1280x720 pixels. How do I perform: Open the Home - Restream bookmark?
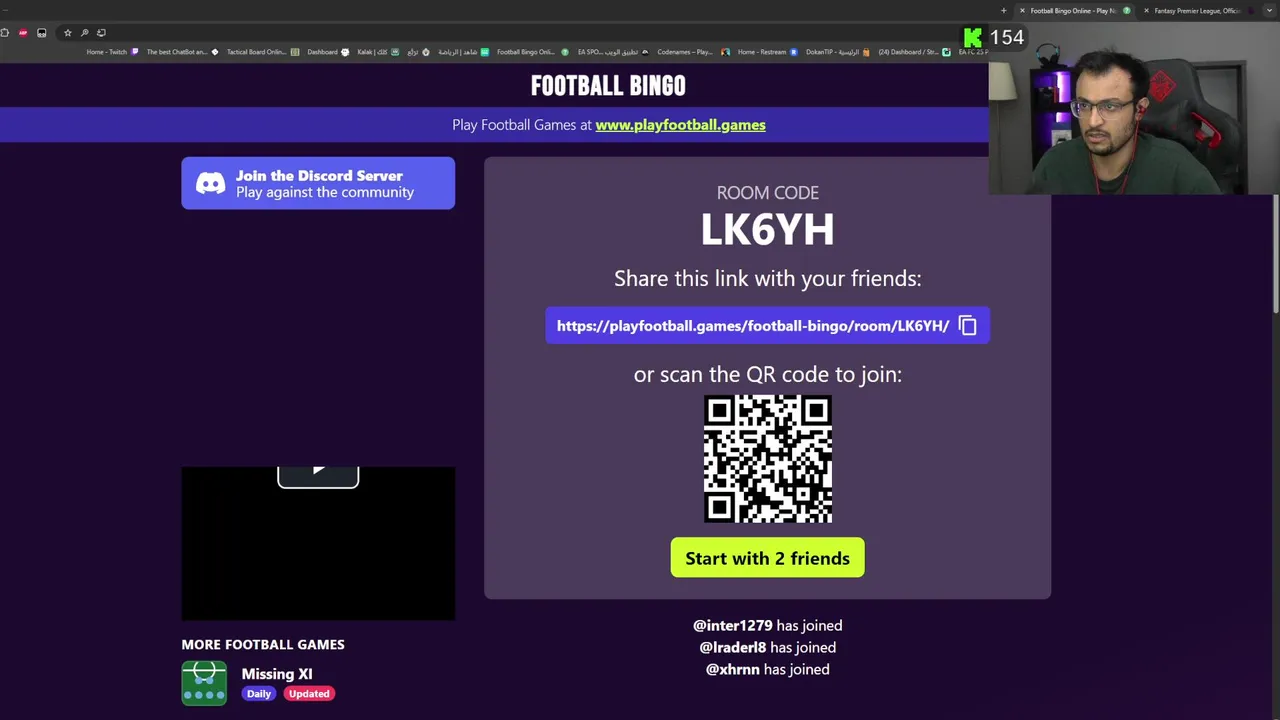(767, 52)
